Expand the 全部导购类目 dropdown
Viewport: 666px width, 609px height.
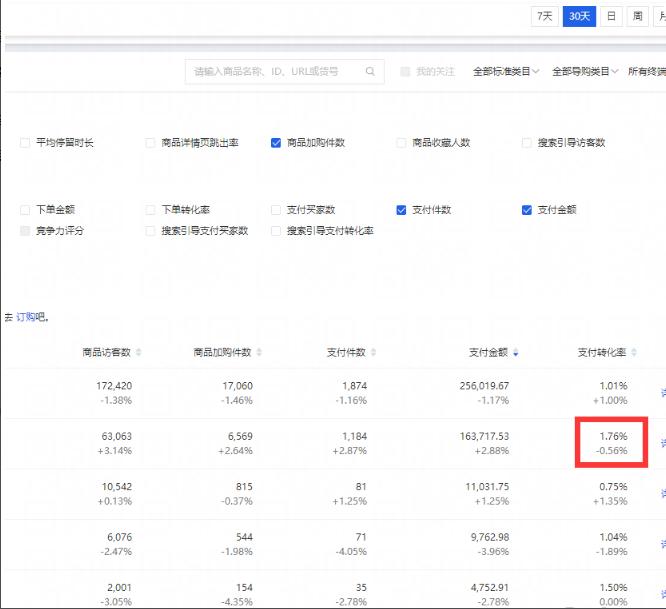tap(585, 72)
